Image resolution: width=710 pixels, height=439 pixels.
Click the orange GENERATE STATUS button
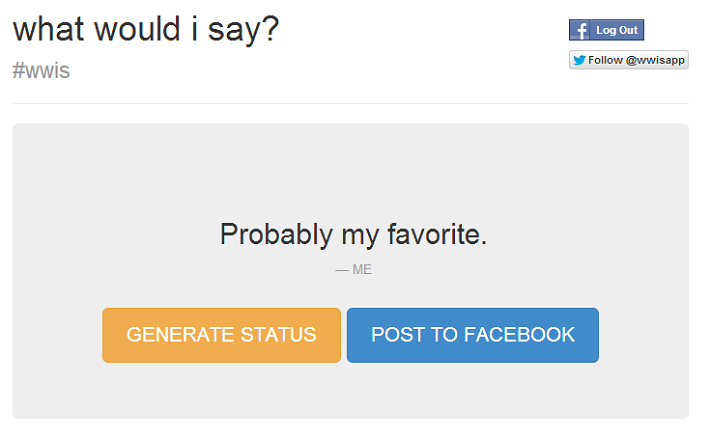click(x=221, y=335)
